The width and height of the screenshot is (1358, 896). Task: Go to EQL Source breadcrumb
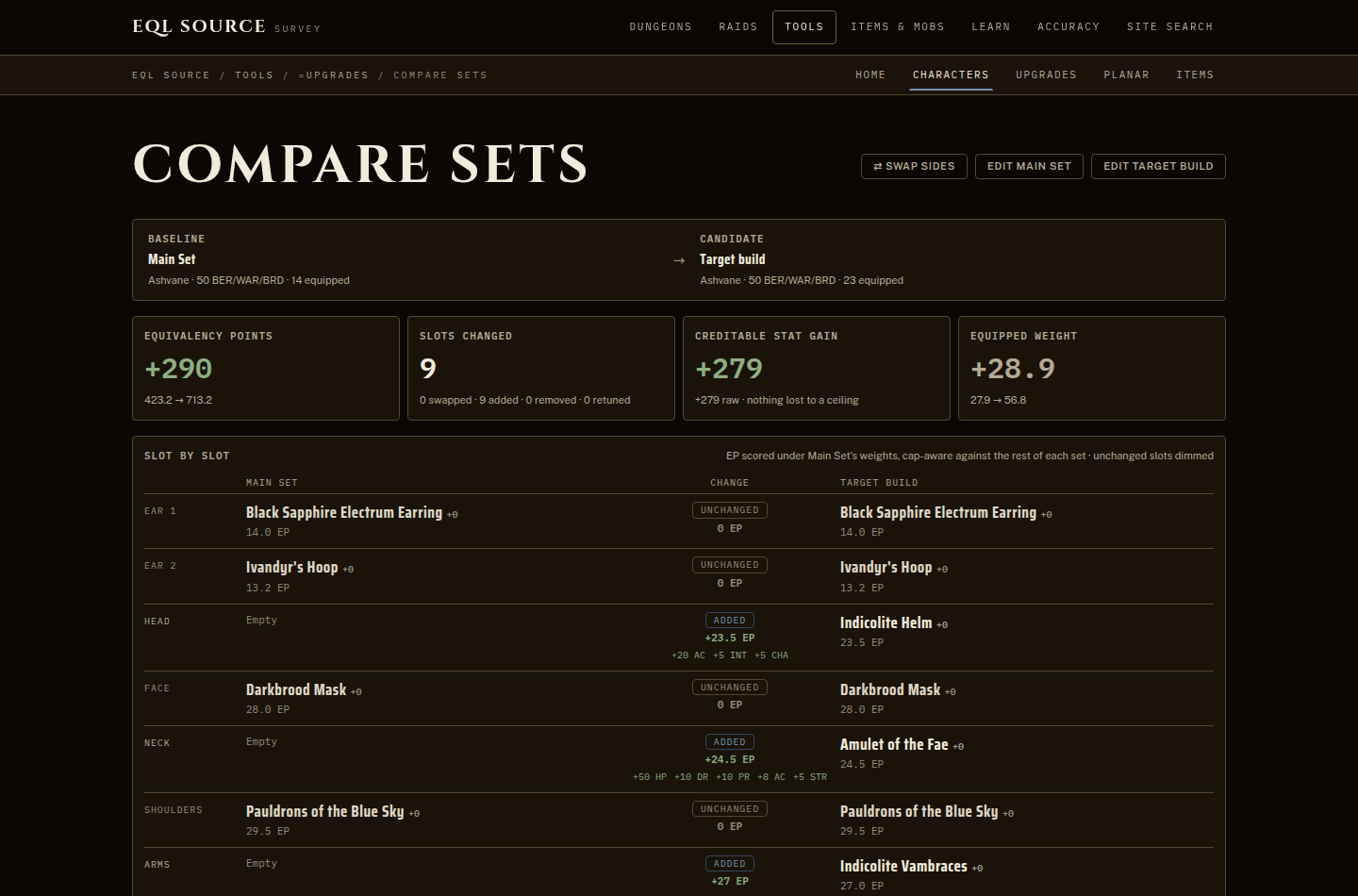click(x=171, y=75)
